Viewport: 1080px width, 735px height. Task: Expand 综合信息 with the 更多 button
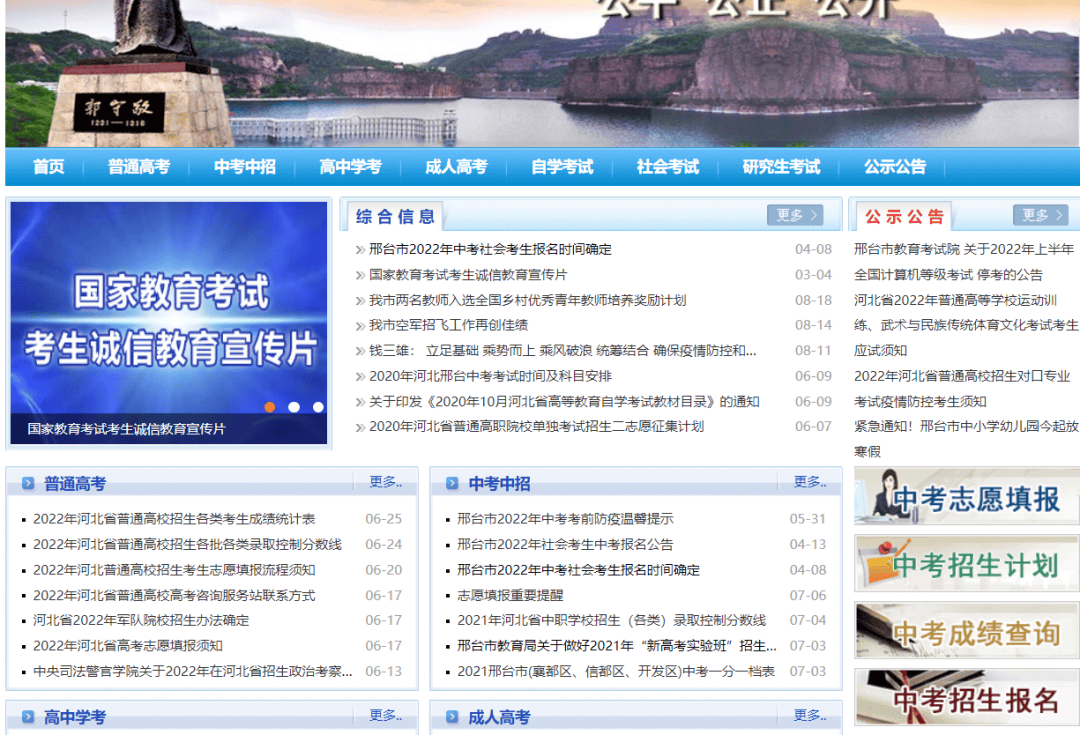[794, 215]
